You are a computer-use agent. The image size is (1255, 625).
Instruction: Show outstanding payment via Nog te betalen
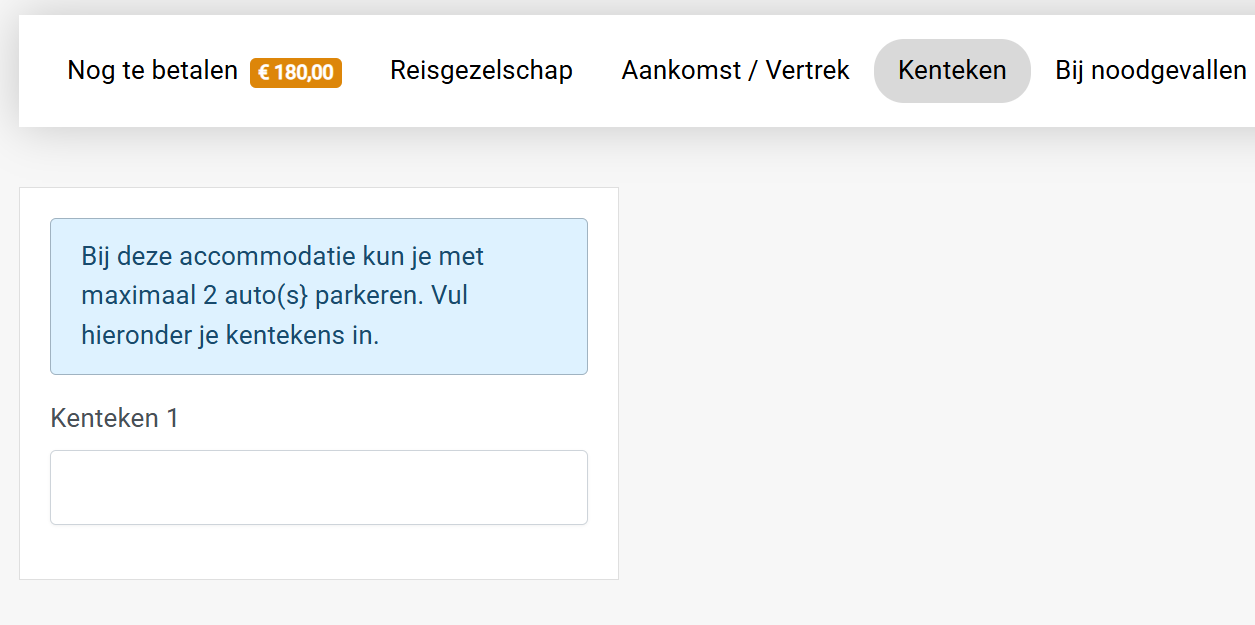[204, 71]
